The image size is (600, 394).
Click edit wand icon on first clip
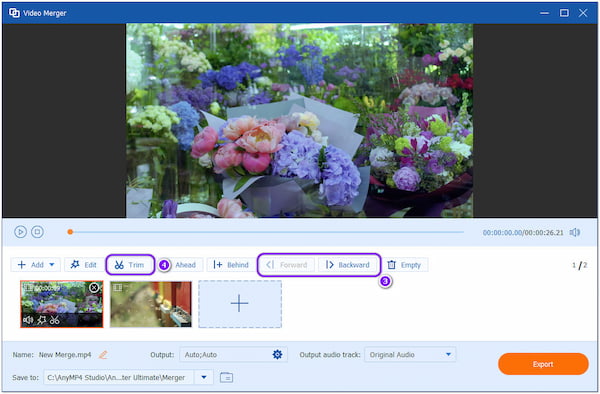(41, 320)
